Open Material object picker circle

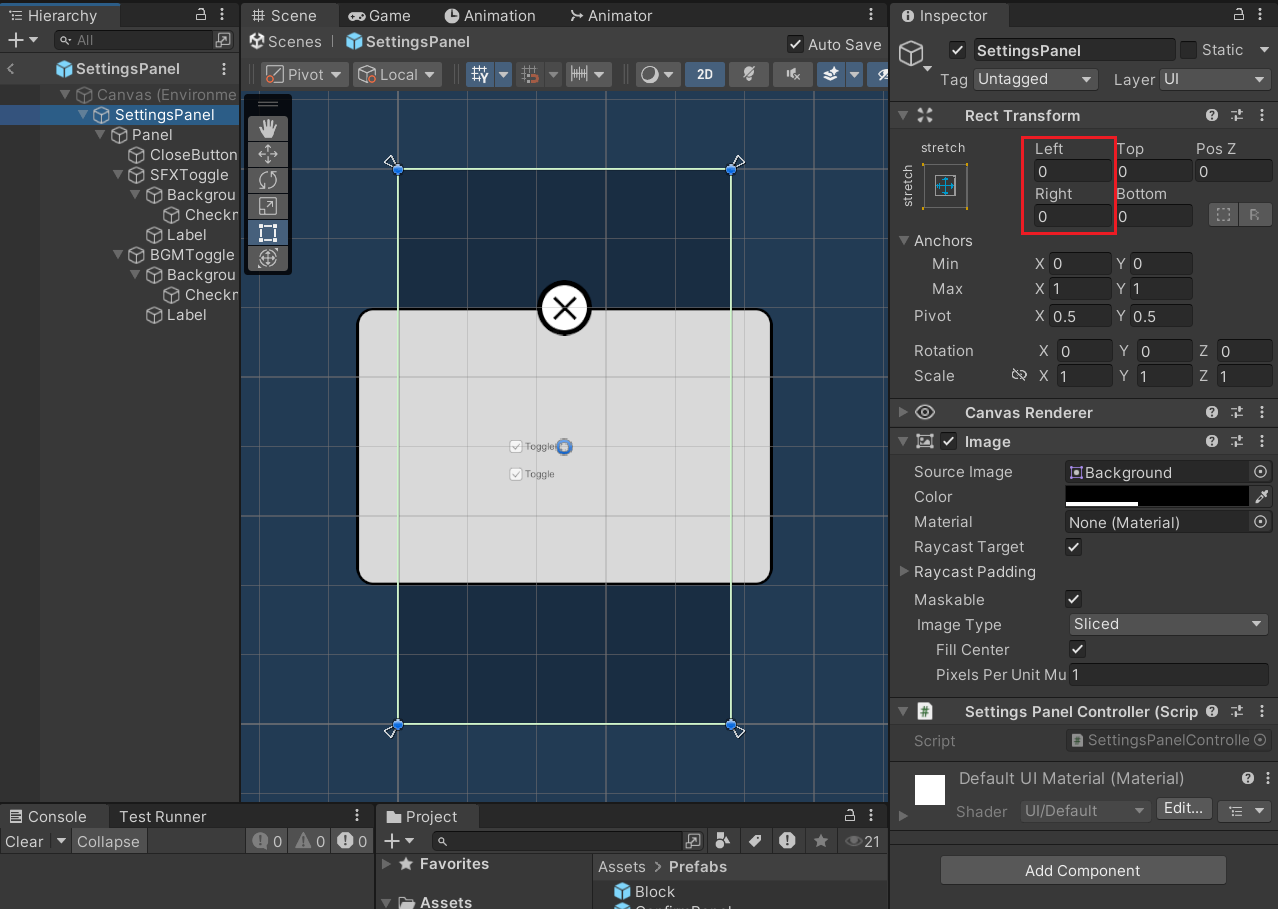[1261, 522]
